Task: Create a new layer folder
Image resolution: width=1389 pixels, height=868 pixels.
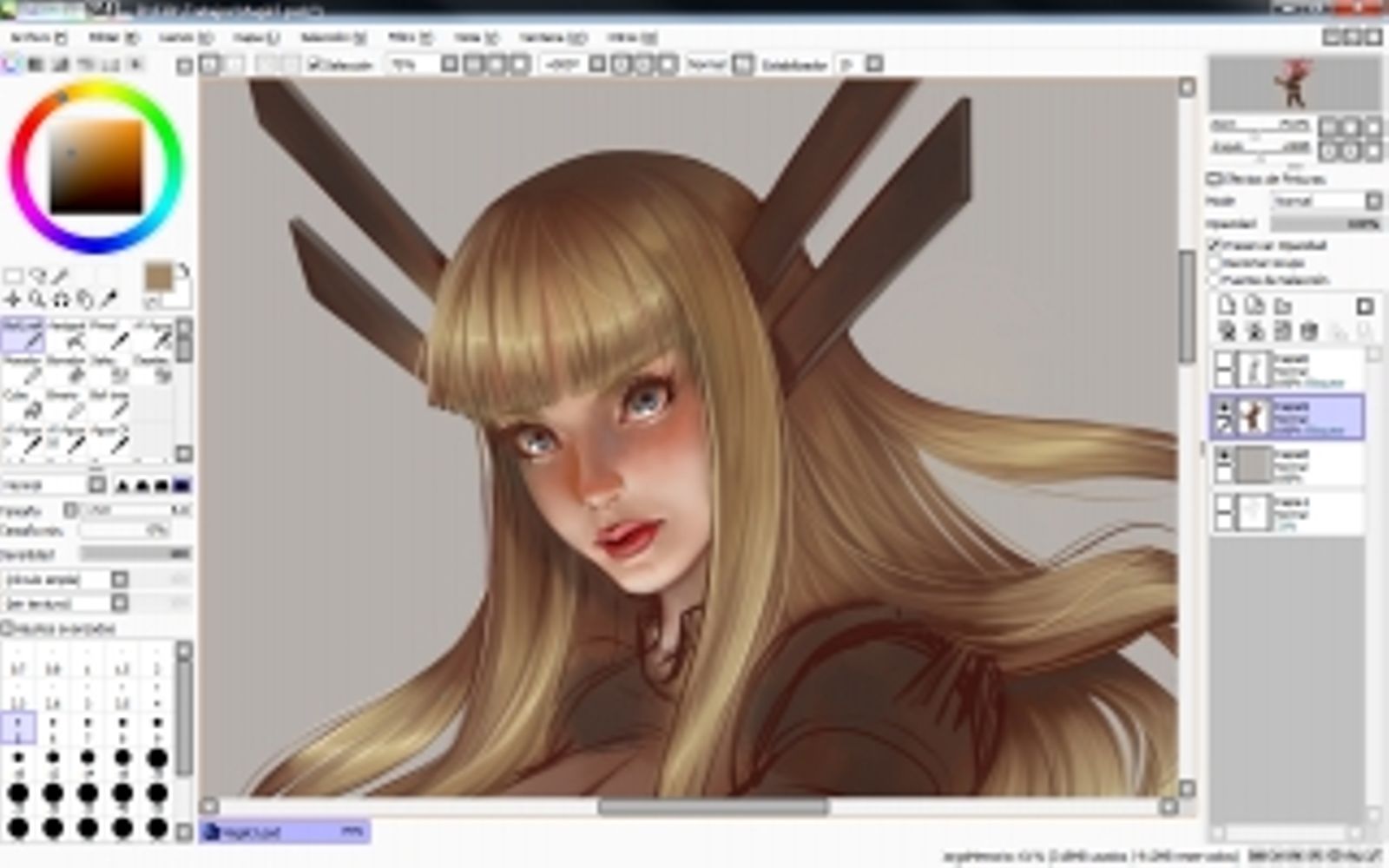Action: tap(1282, 306)
